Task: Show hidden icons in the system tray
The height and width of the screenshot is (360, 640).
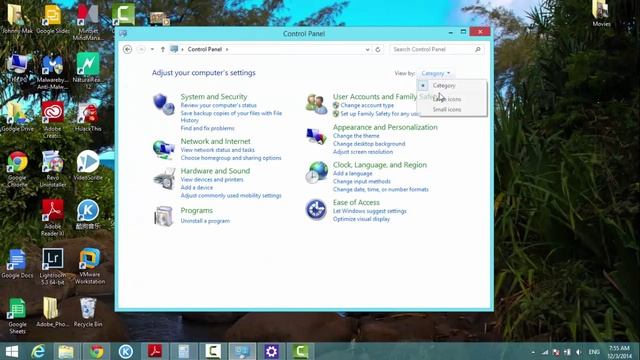Action: pyautogui.click(x=533, y=352)
